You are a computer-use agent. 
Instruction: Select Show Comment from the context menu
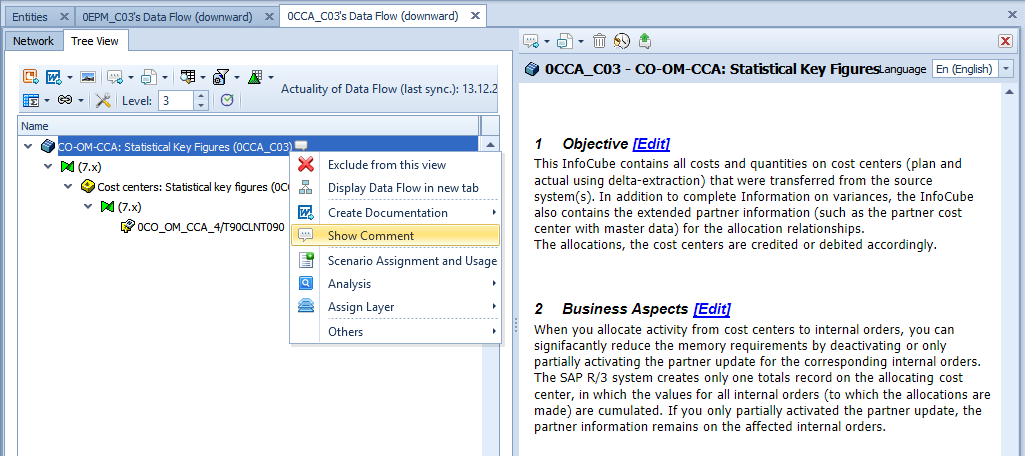click(x=370, y=235)
